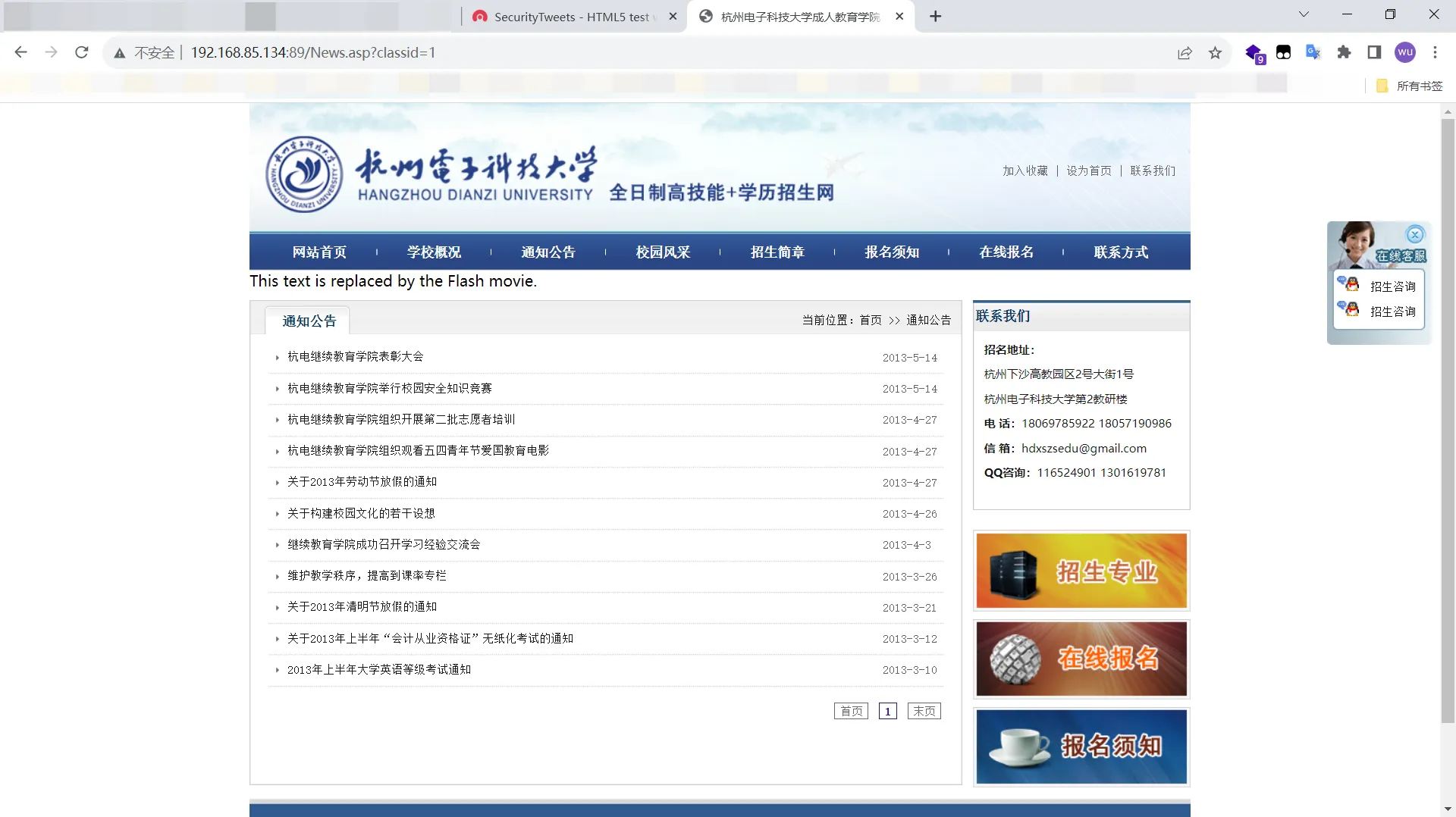This screenshot has width=1456, height=817.
Task: Open the Google Translate extension icon
Action: (x=1313, y=52)
